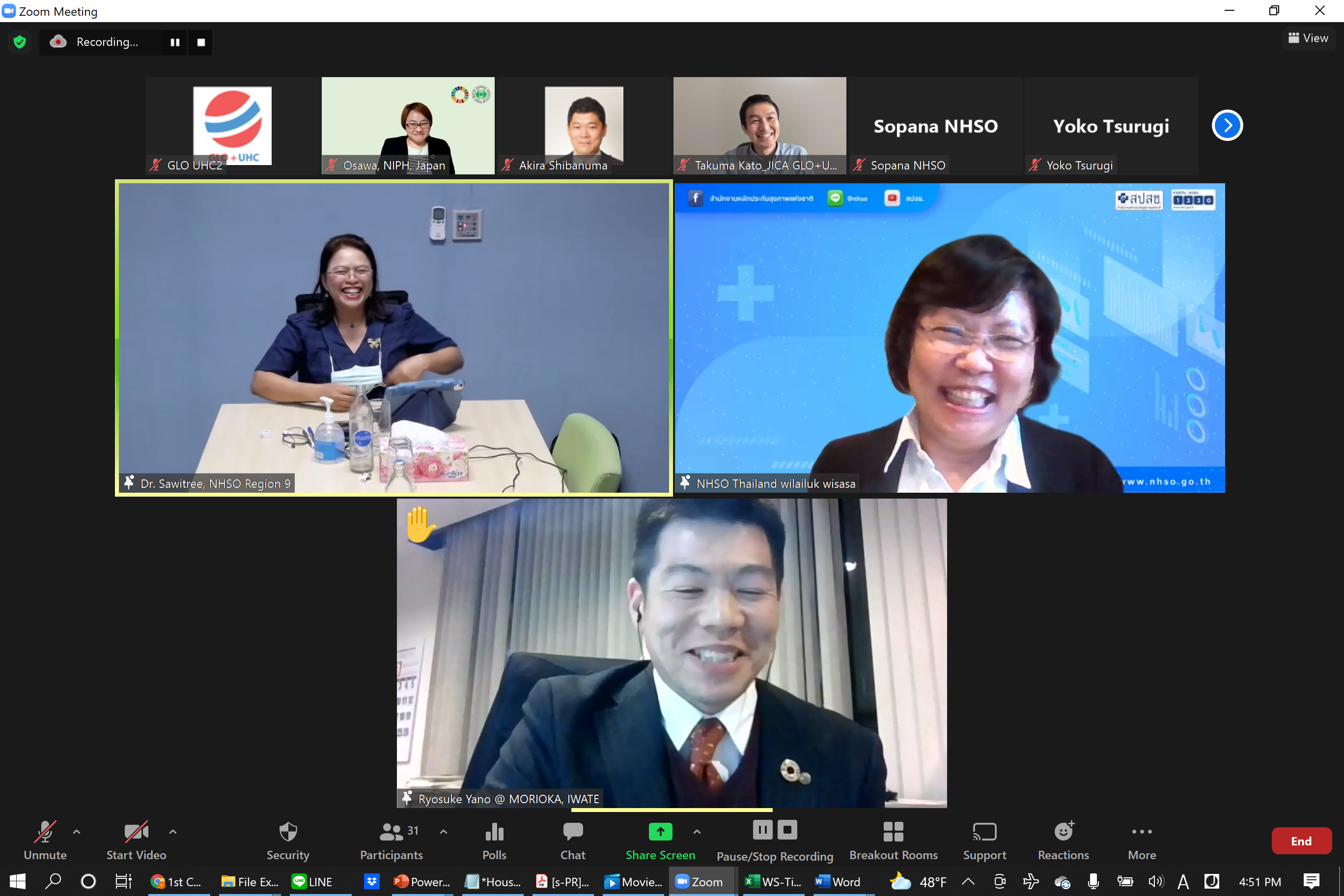The height and width of the screenshot is (896, 1344).
Task: Show next participants with blue arrow
Action: [1227, 125]
